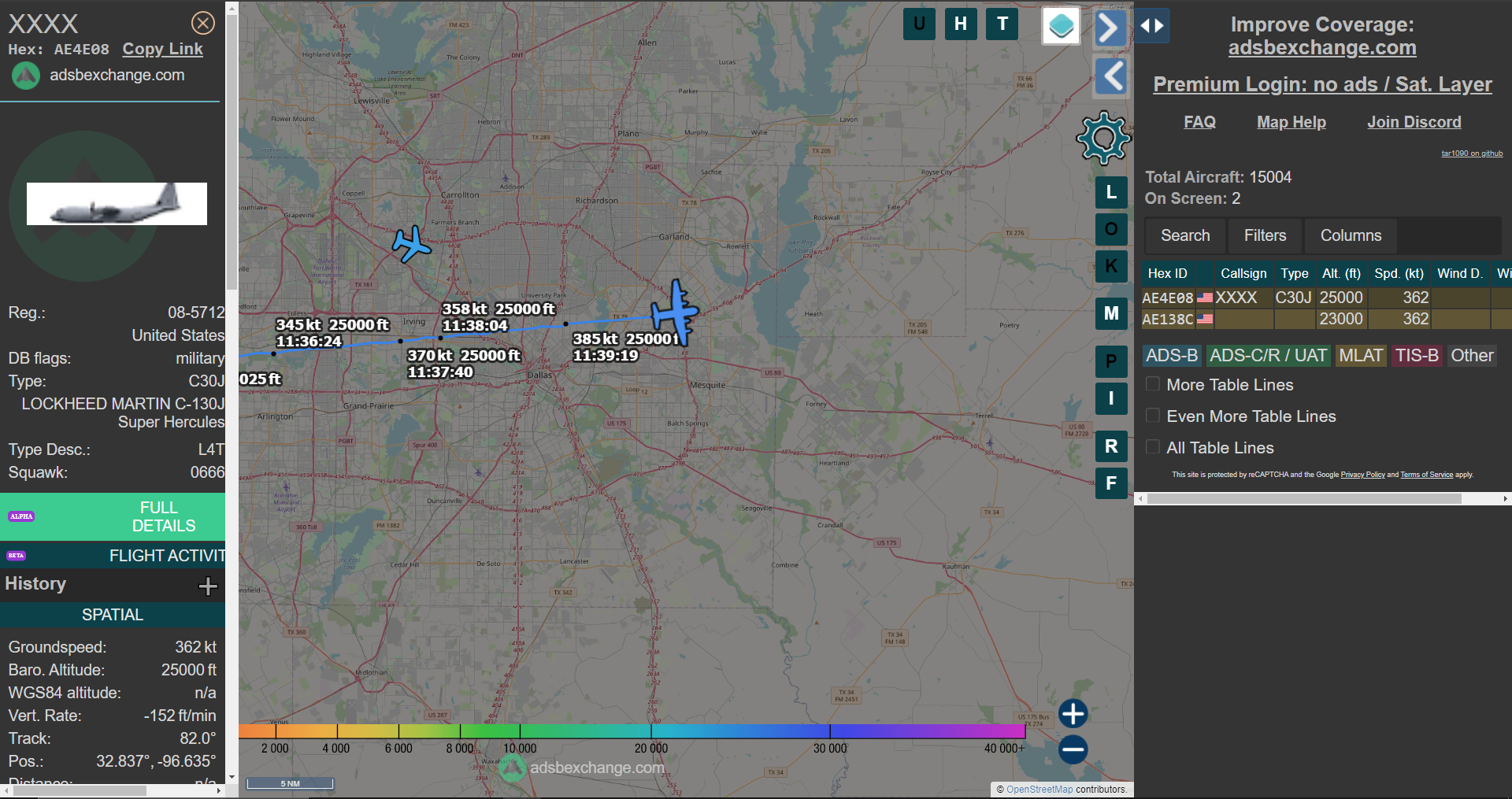Click the I map button

[x=1111, y=398]
